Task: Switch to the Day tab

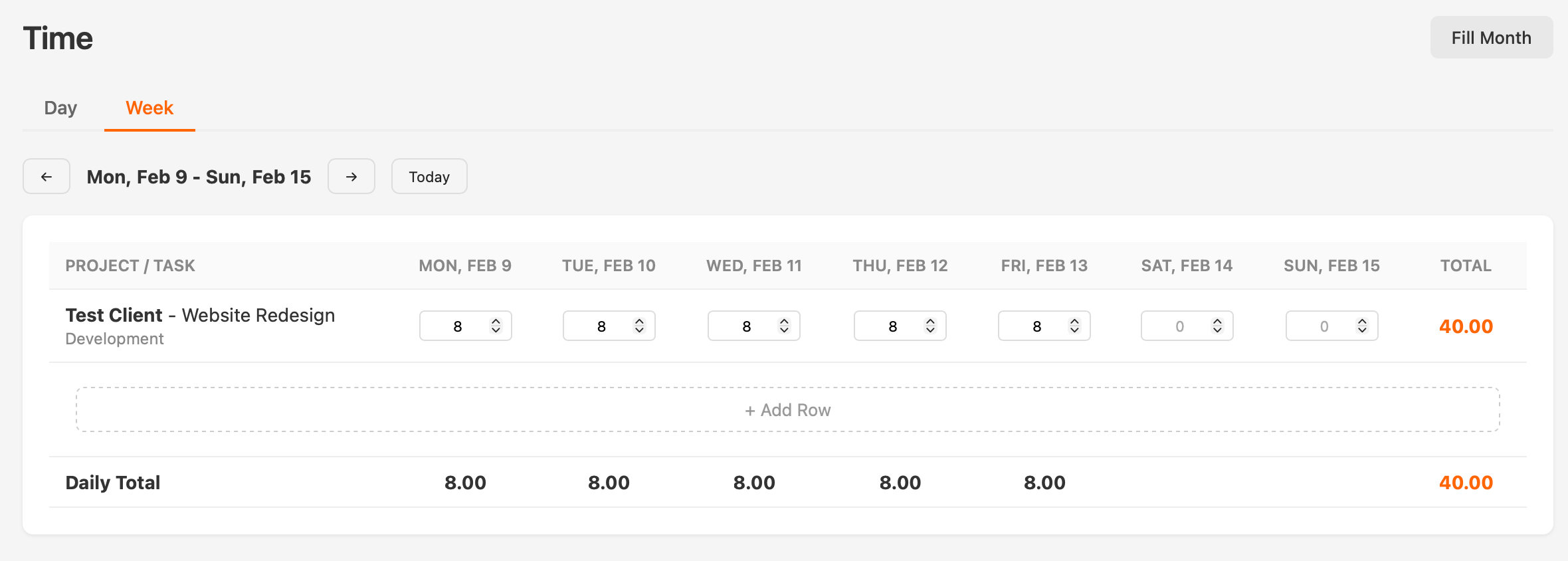Action: point(60,107)
